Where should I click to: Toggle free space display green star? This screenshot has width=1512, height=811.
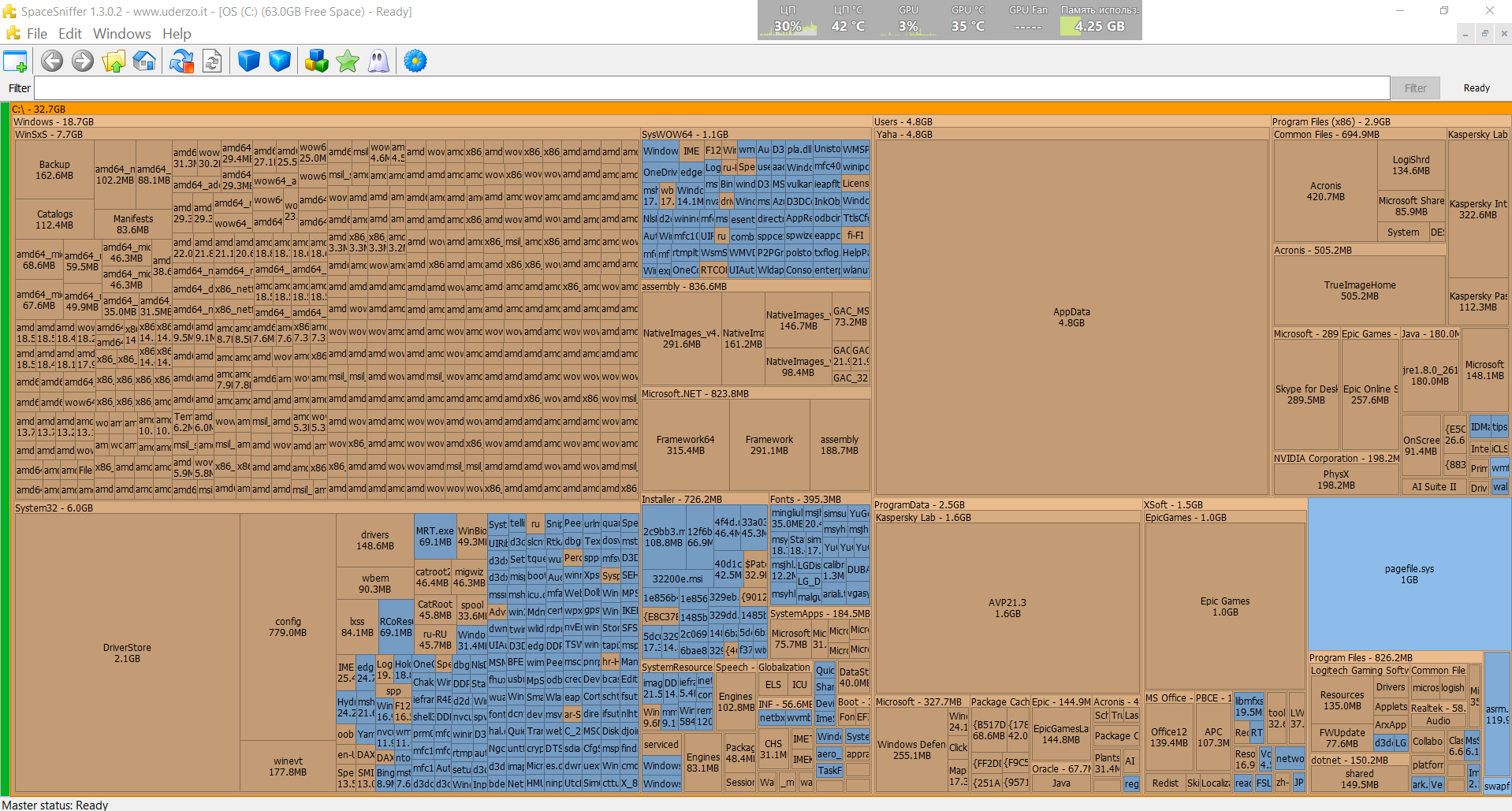tap(348, 61)
